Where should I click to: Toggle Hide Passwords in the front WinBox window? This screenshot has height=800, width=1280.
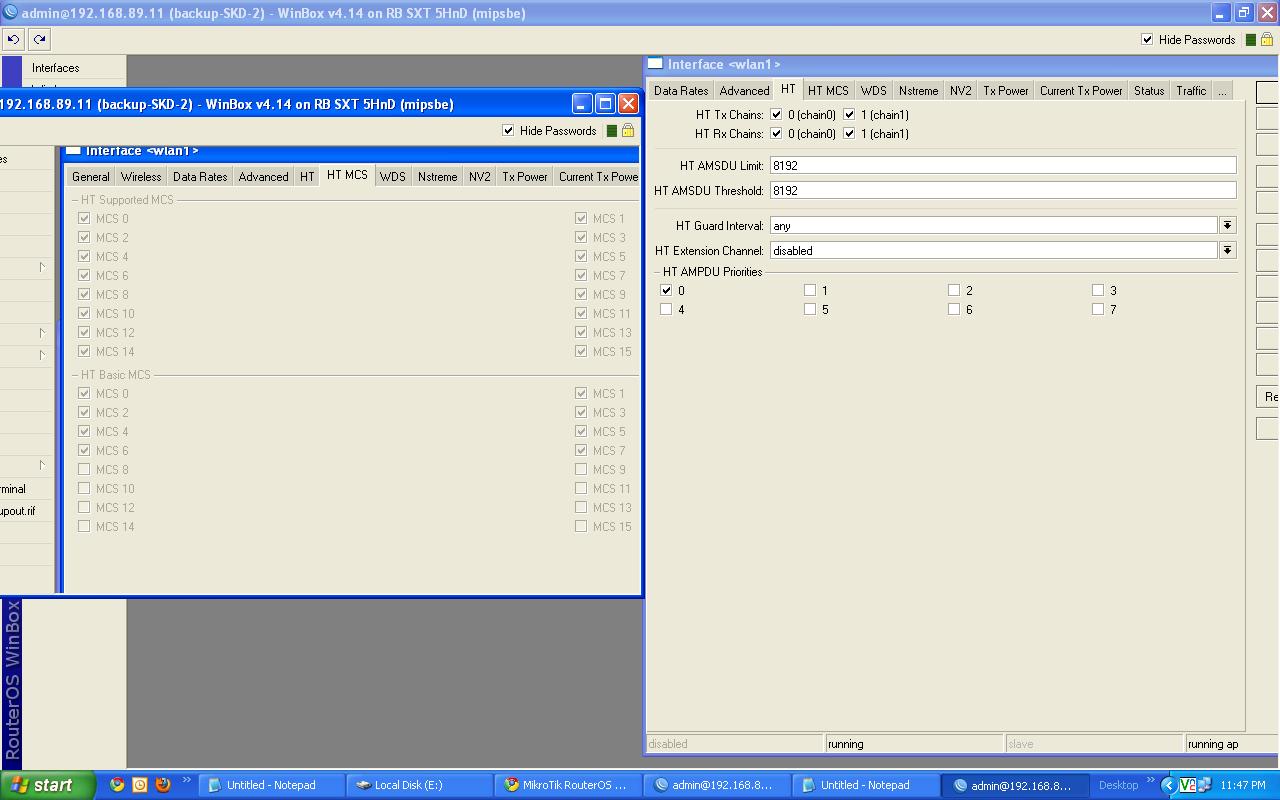coord(508,131)
